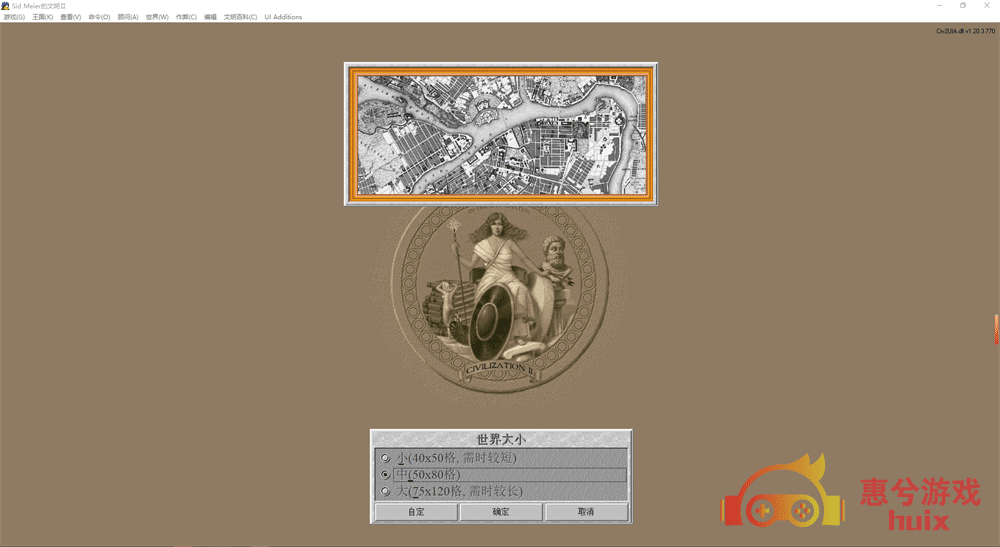Open the 查看(V) menu
The height and width of the screenshot is (547, 1000).
pyautogui.click(x=71, y=17)
